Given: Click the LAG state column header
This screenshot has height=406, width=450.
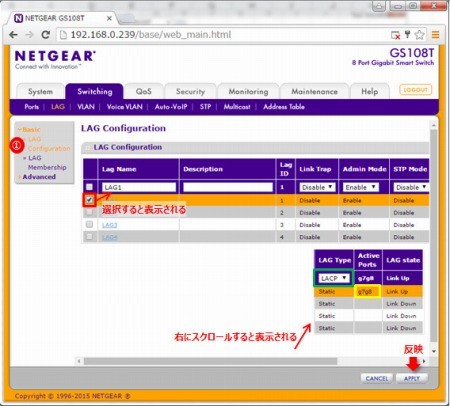Looking at the screenshot, I should tap(403, 260).
